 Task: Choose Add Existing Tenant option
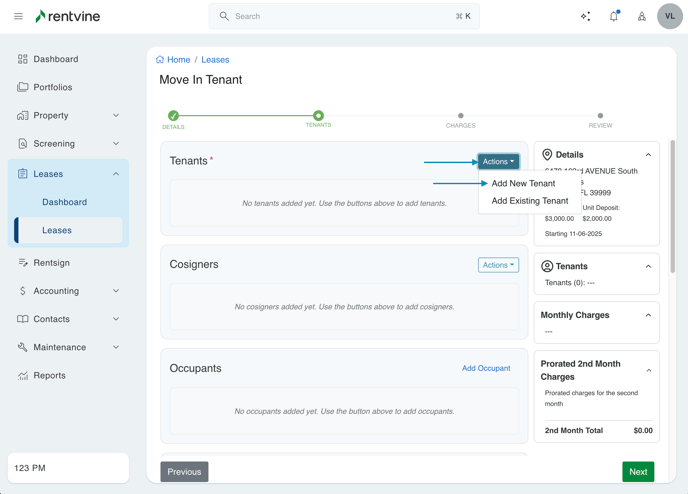coord(530,201)
